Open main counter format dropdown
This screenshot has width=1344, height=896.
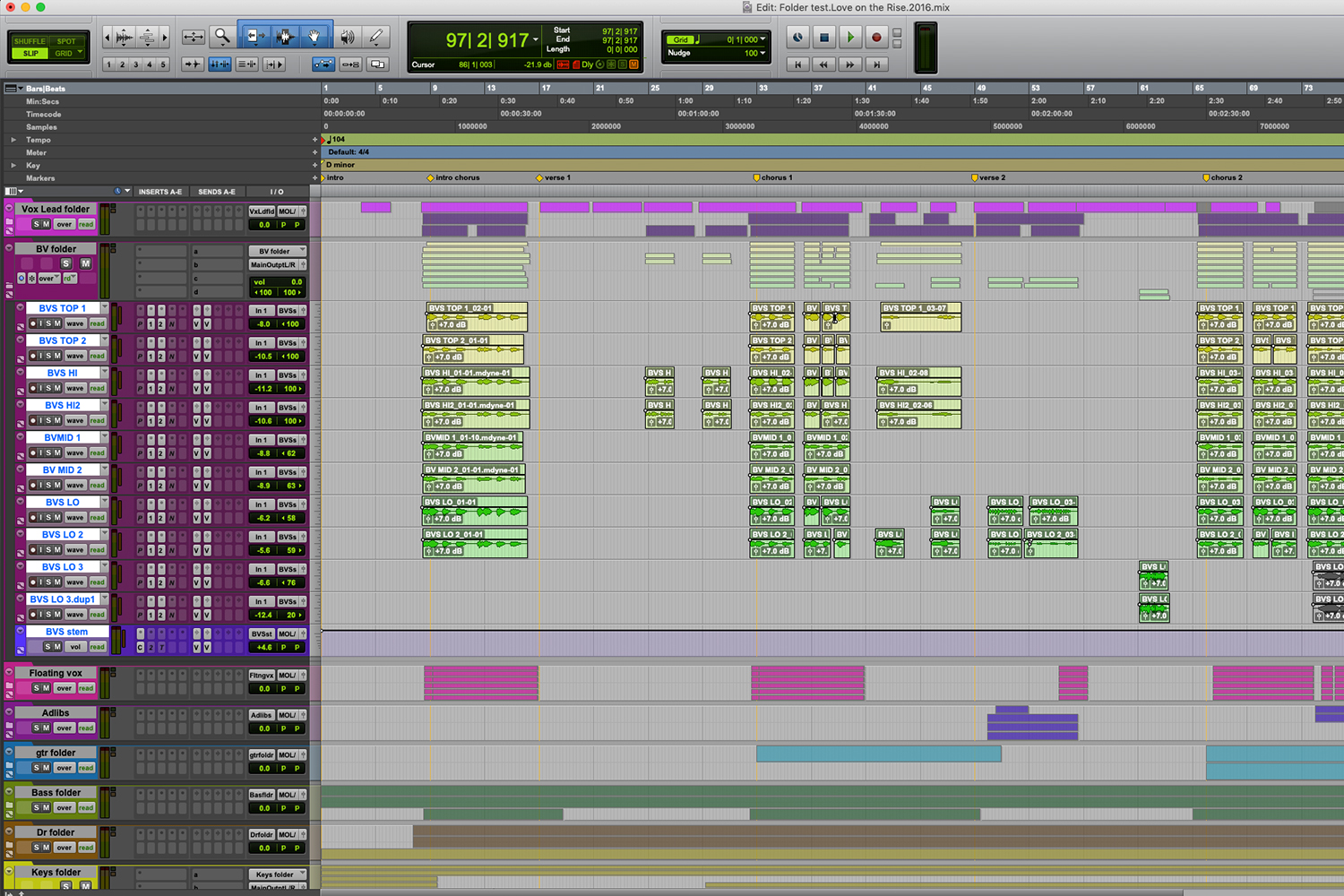[536, 39]
